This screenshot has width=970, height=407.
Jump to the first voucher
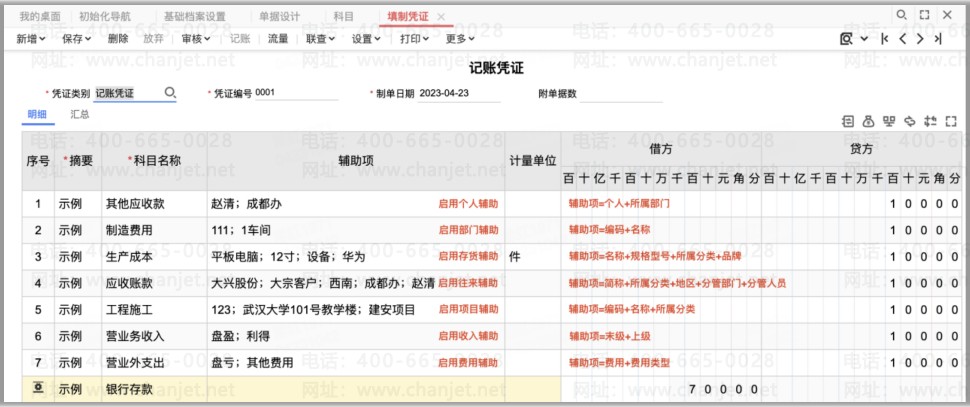(885, 39)
